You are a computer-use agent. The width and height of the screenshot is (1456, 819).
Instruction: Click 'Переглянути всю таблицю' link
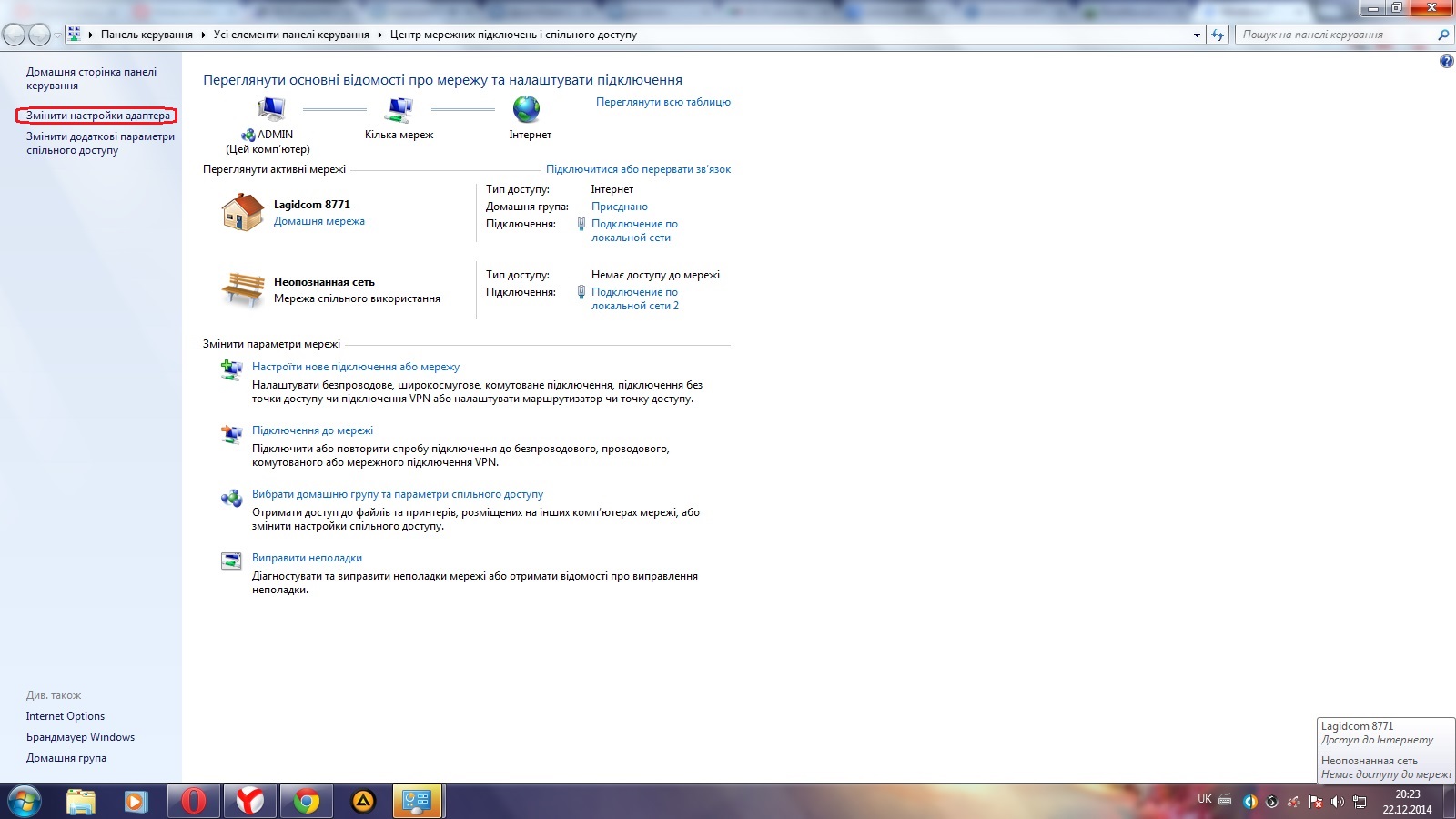(x=662, y=102)
